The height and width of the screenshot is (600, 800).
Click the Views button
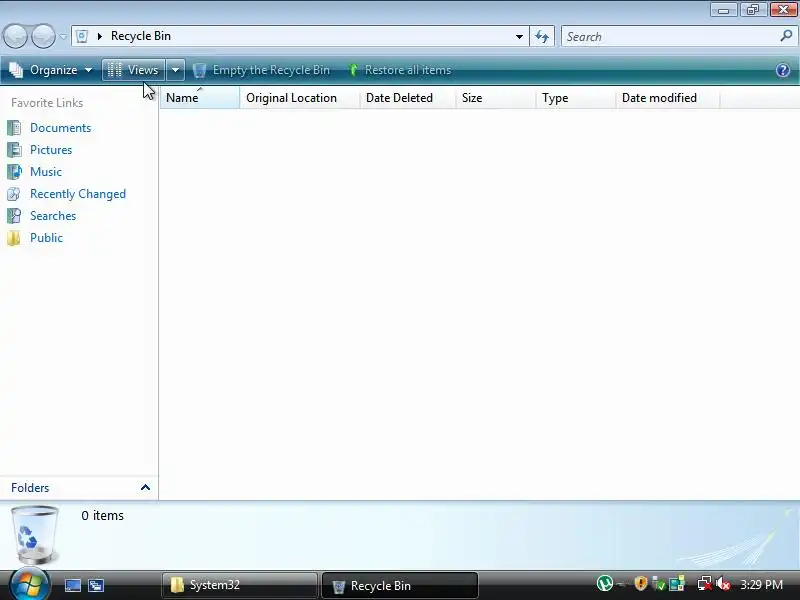(134, 70)
